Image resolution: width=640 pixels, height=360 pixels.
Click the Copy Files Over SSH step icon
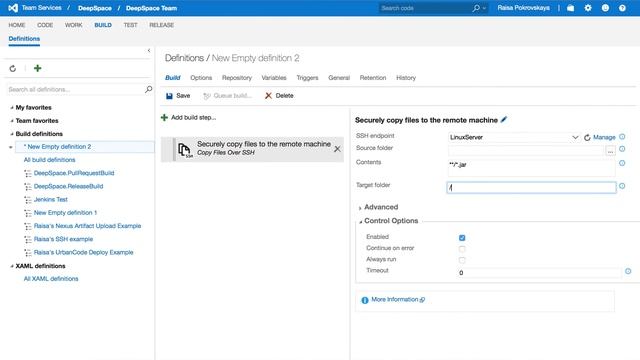click(x=185, y=150)
